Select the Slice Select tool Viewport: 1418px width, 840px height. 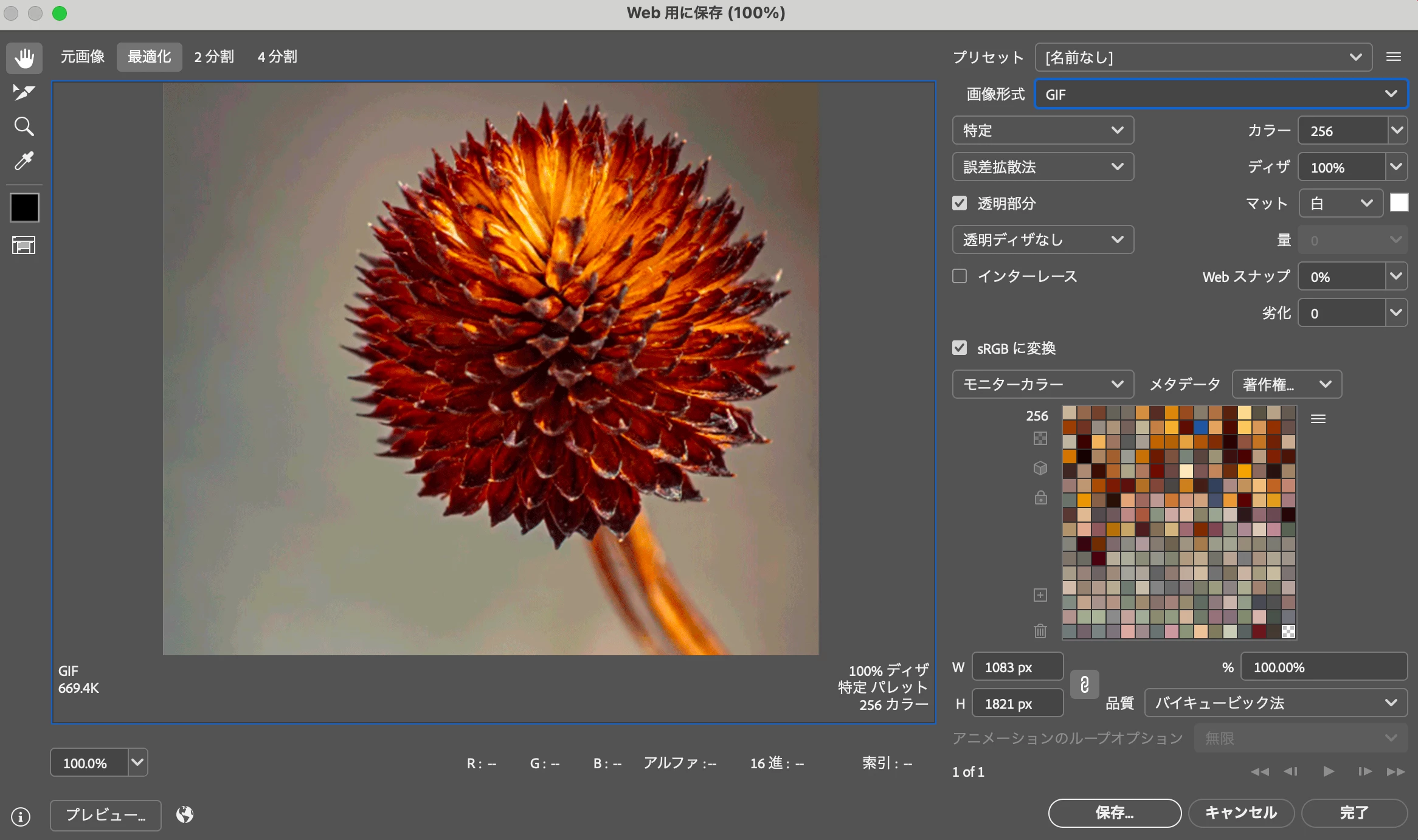click(x=24, y=92)
